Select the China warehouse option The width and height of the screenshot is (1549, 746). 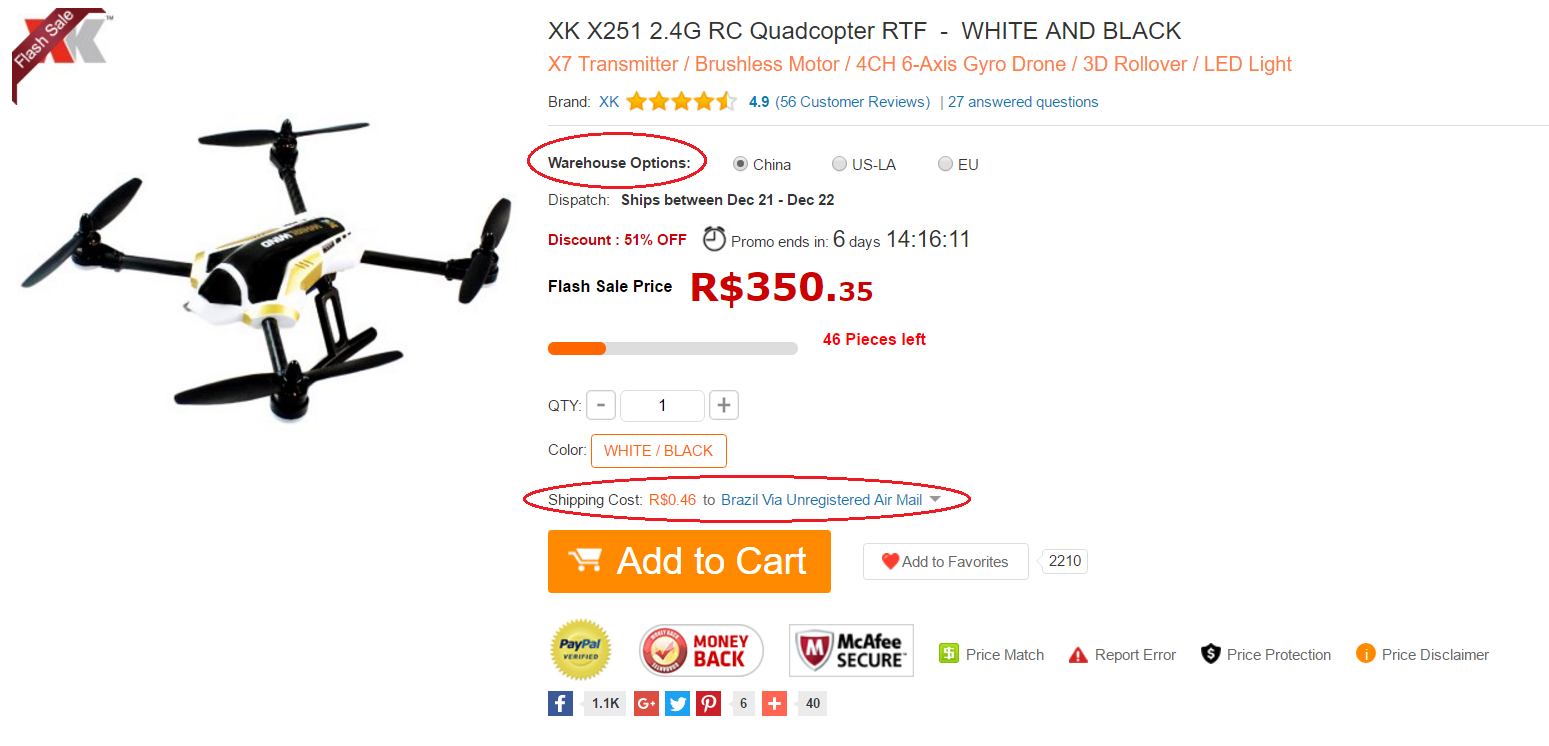[740, 164]
